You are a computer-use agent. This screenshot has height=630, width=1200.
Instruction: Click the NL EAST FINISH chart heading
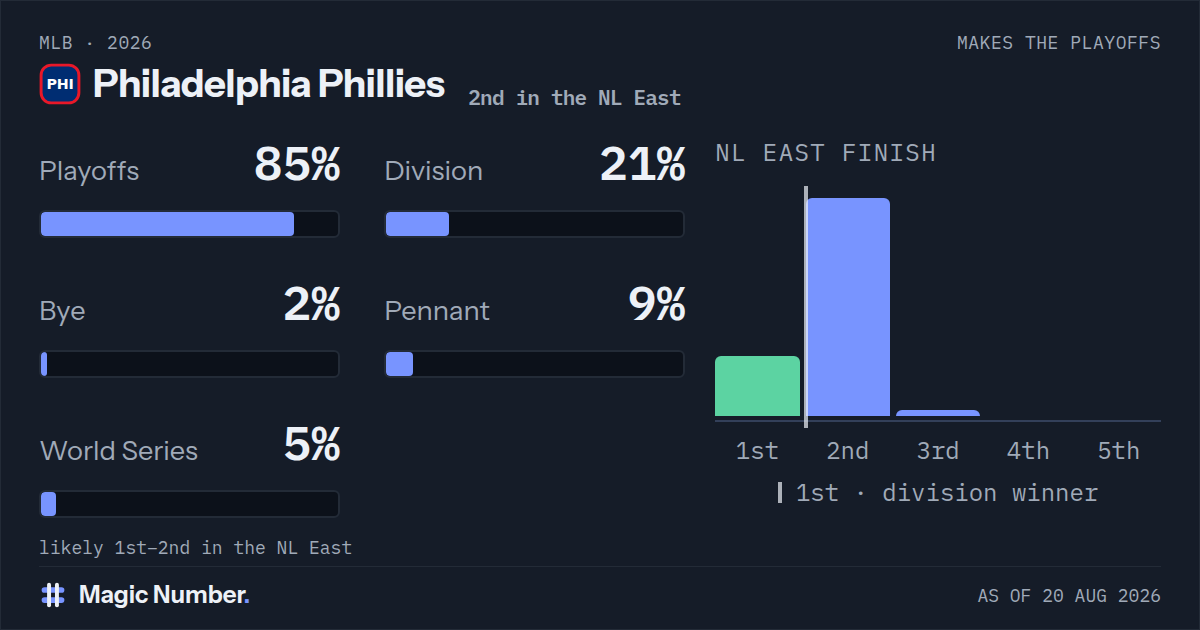coord(826,153)
